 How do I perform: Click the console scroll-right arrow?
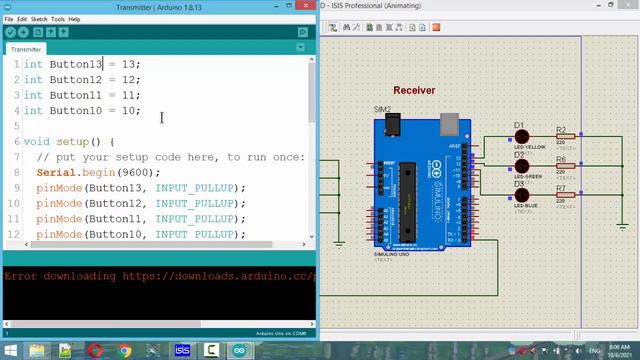pos(312,324)
